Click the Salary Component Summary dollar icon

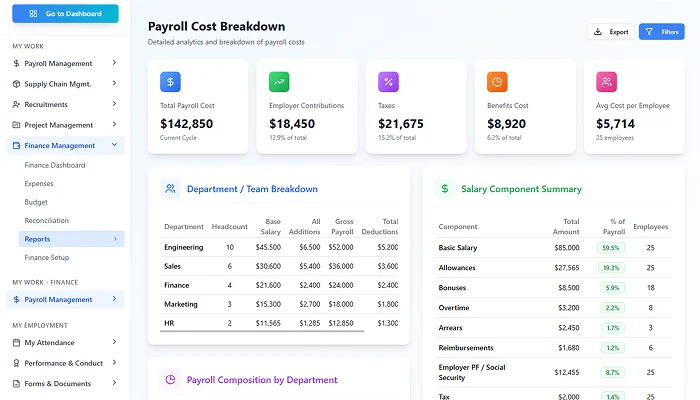coord(444,188)
